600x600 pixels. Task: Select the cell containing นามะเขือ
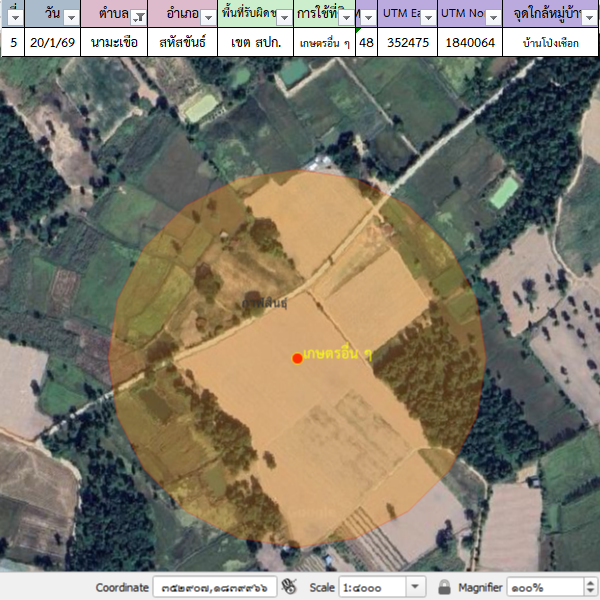point(113,42)
